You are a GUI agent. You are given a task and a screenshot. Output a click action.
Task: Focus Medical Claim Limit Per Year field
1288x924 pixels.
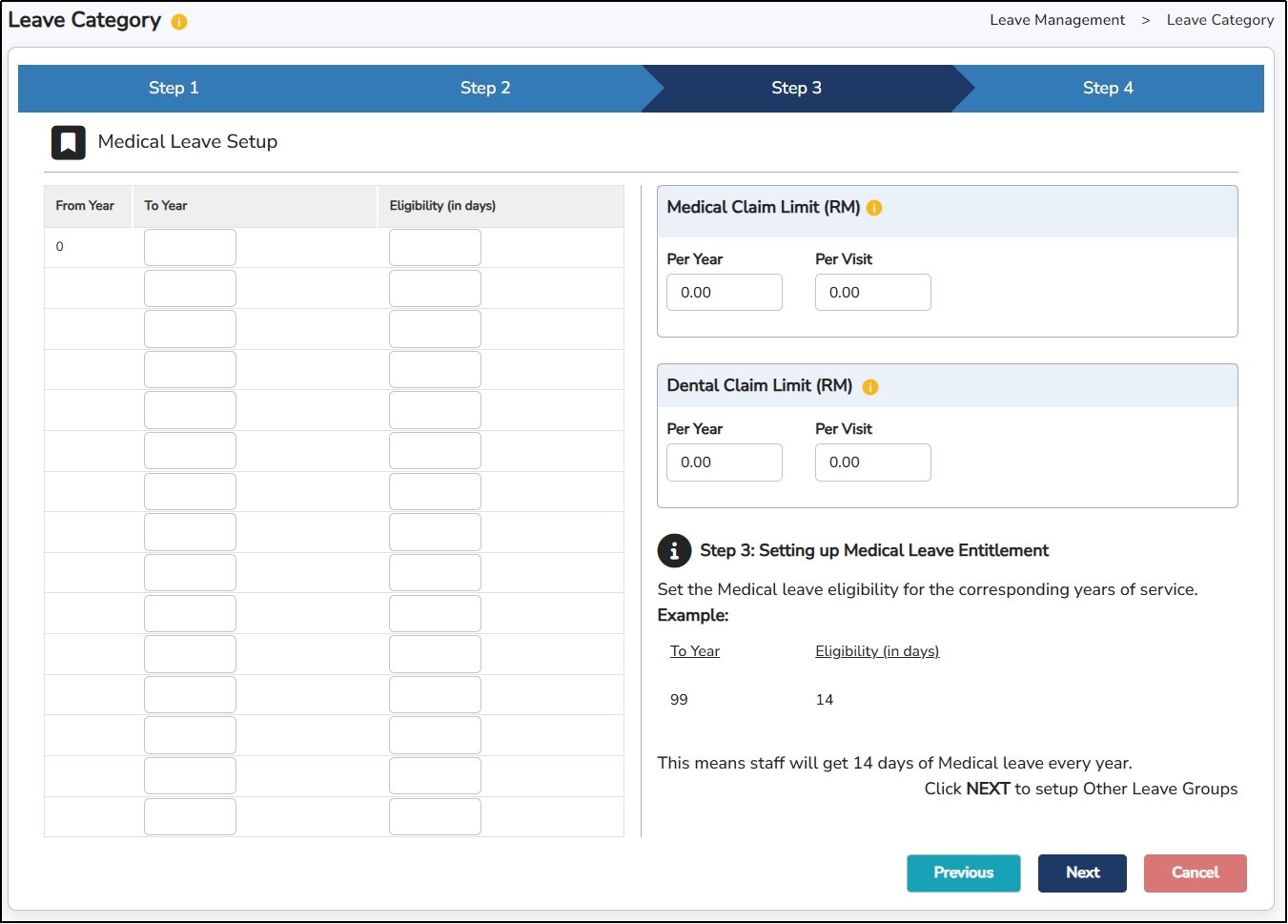tap(725, 293)
